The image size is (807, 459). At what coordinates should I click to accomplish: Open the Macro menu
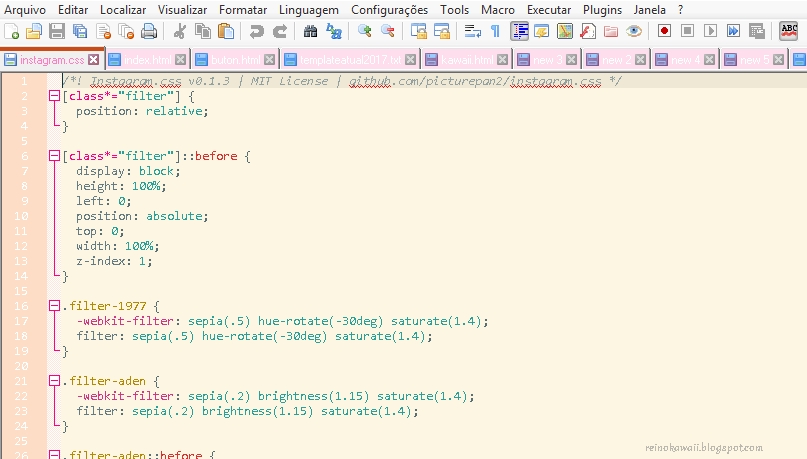pyautogui.click(x=498, y=10)
